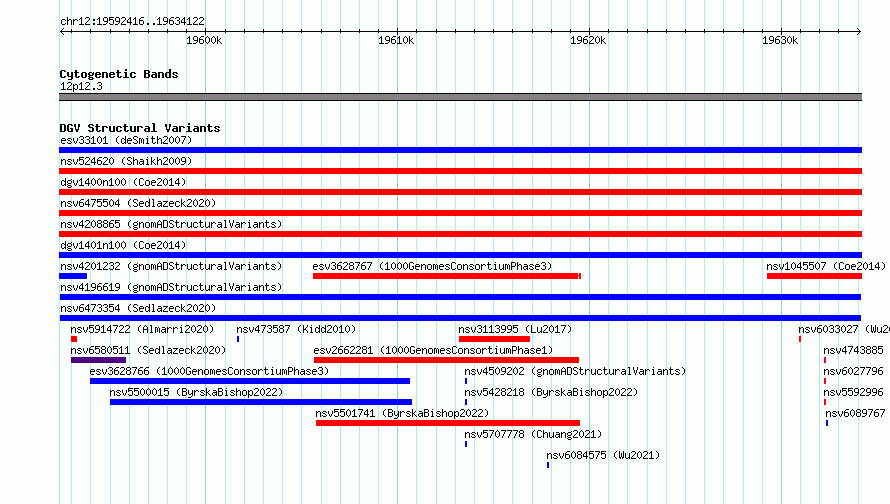890x504 pixels.
Task: Select the red nsv1045507 variant bar
Action: (x=815, y=276)
